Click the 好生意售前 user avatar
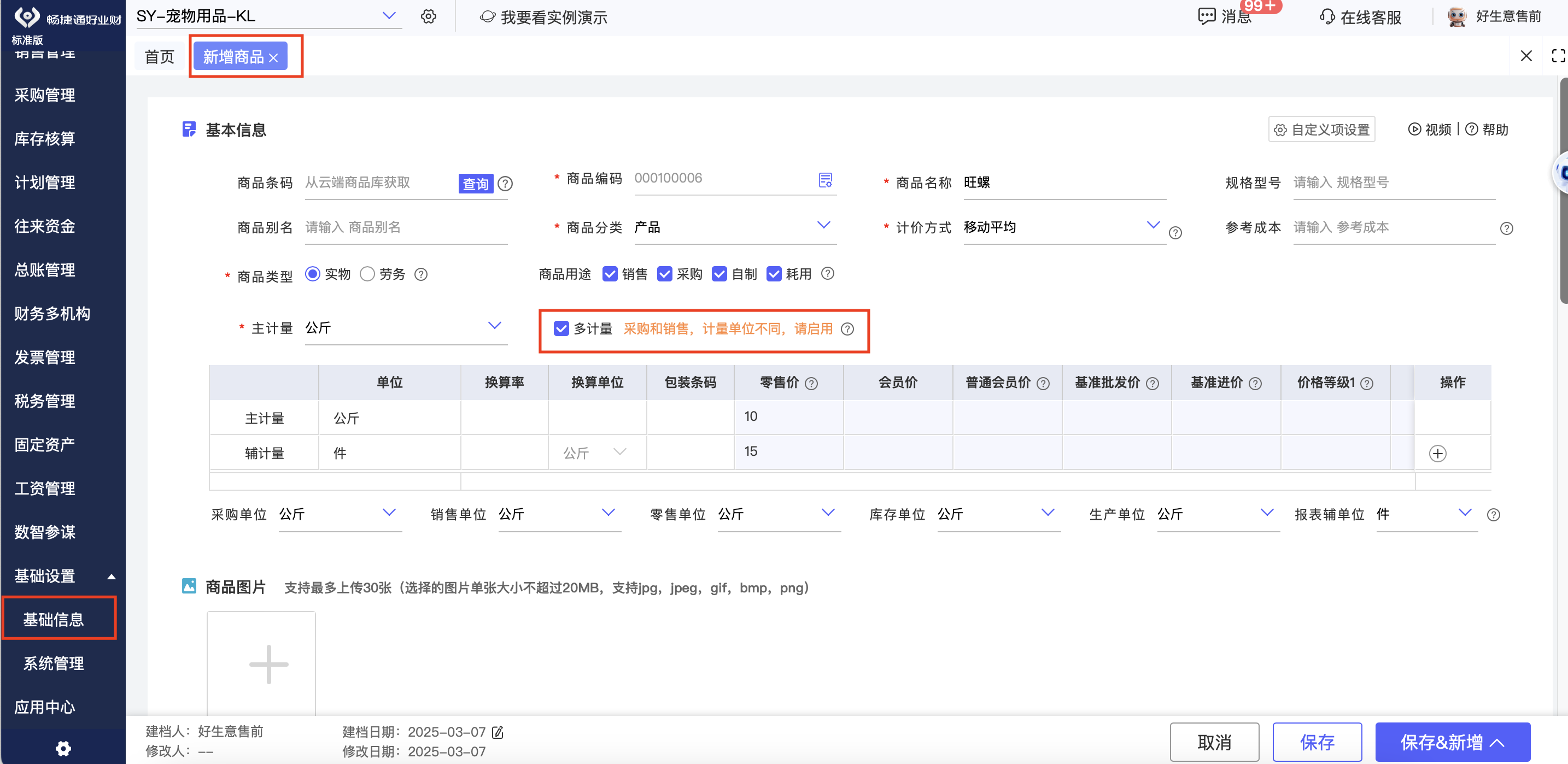Screen dimensions: 1568x764 click(x=1456, y=16)
